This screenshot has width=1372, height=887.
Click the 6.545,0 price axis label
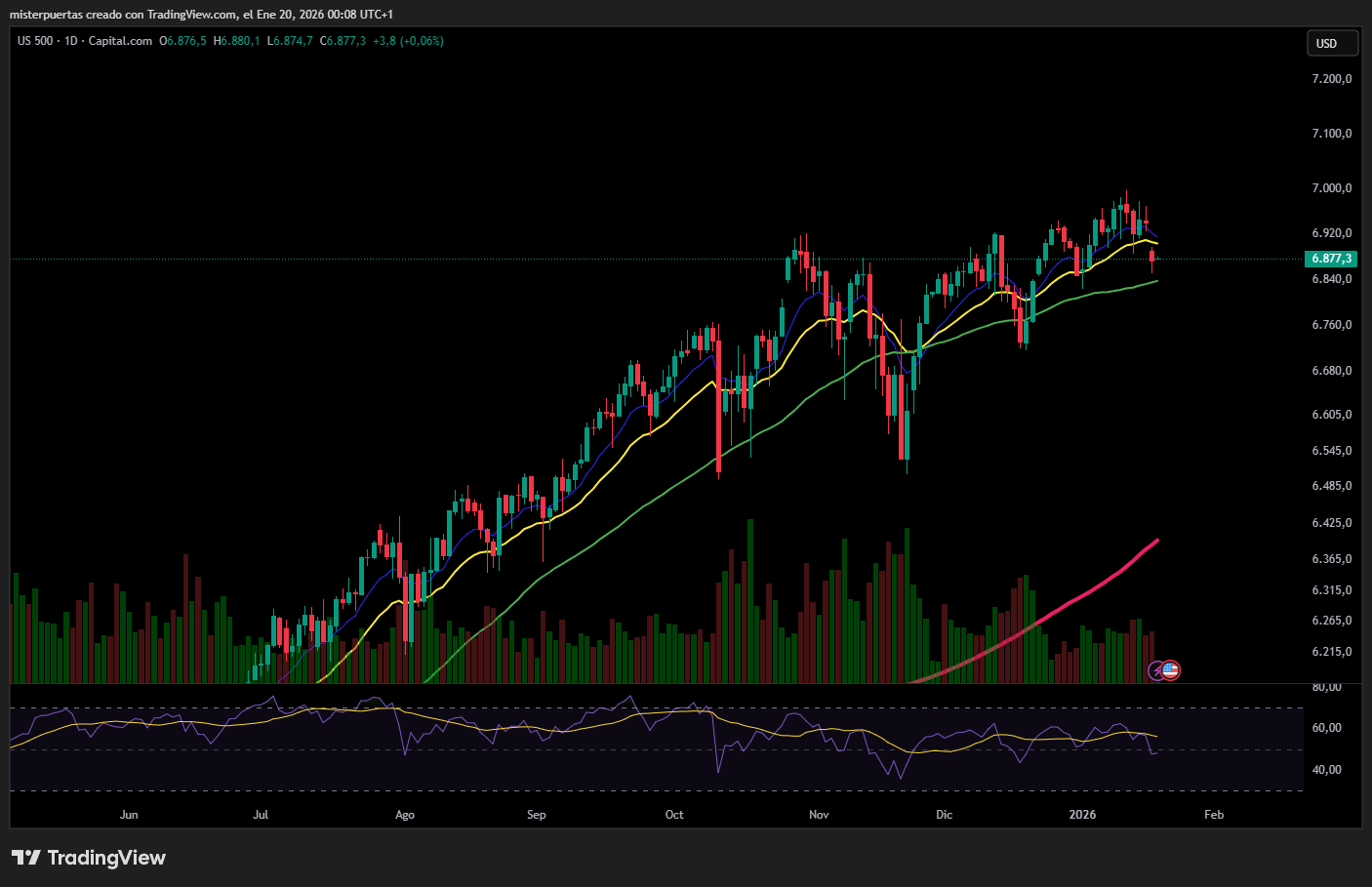(x=1332, y=451)
